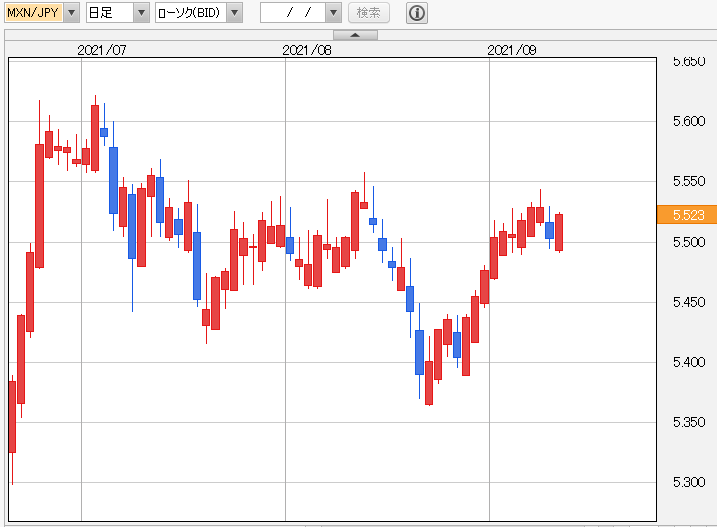
Task: Open the chart information icon
Action: (417, 13)
